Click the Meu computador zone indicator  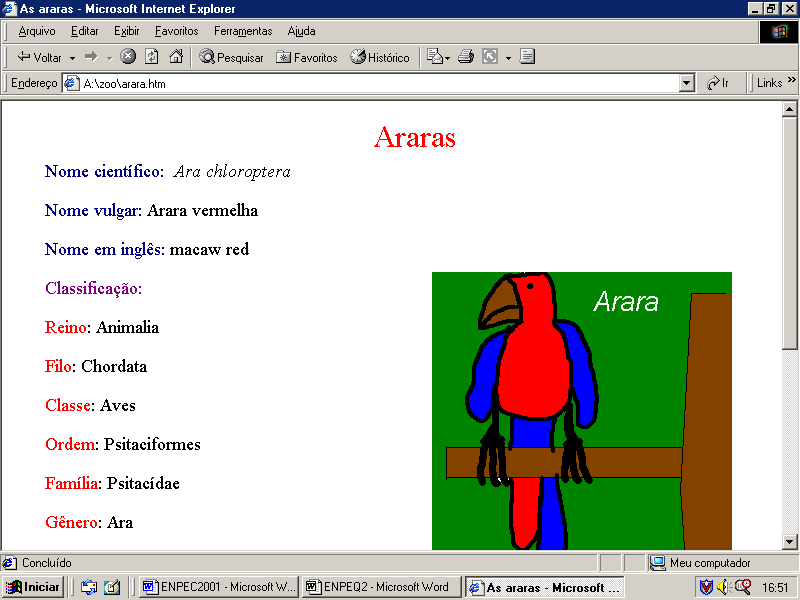[x=699, y=563]
